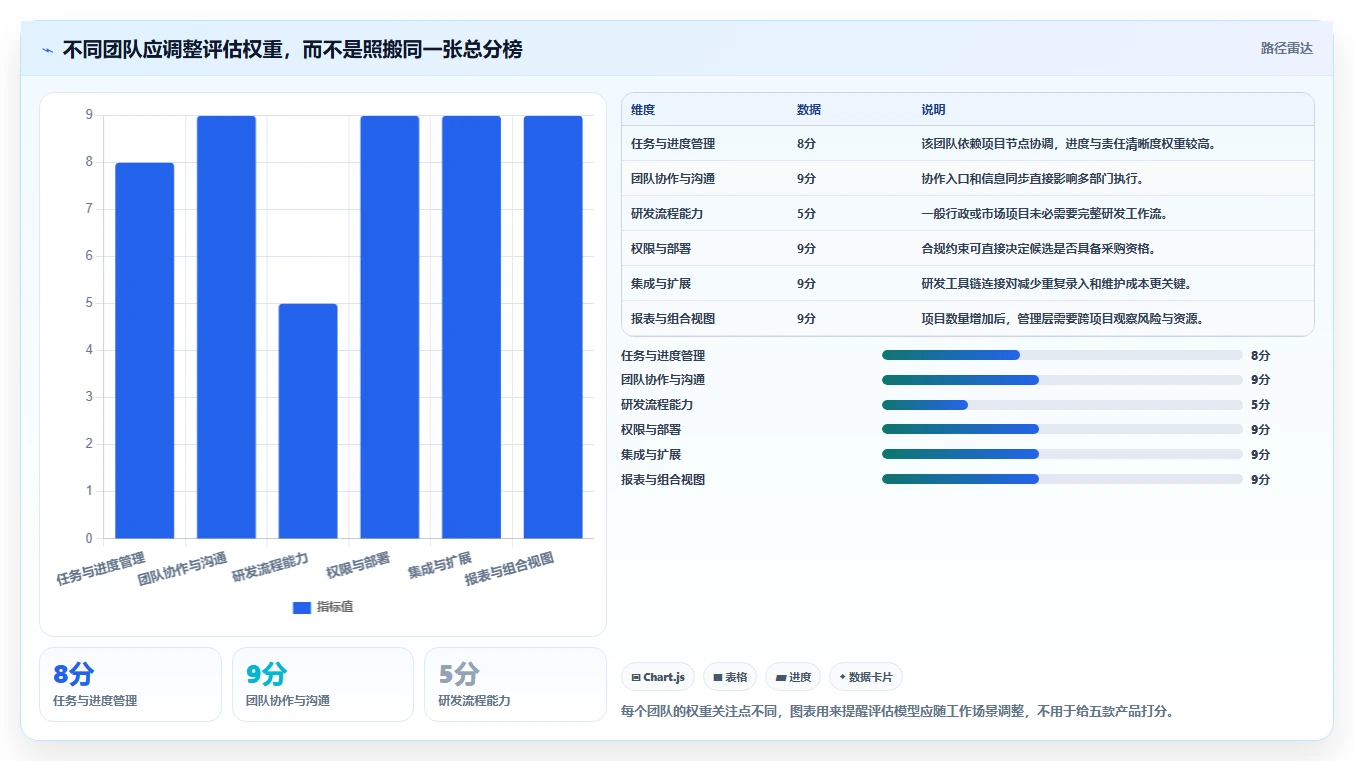Click the footnote starting 每个团队的权重关注点不同

point(897,712)
